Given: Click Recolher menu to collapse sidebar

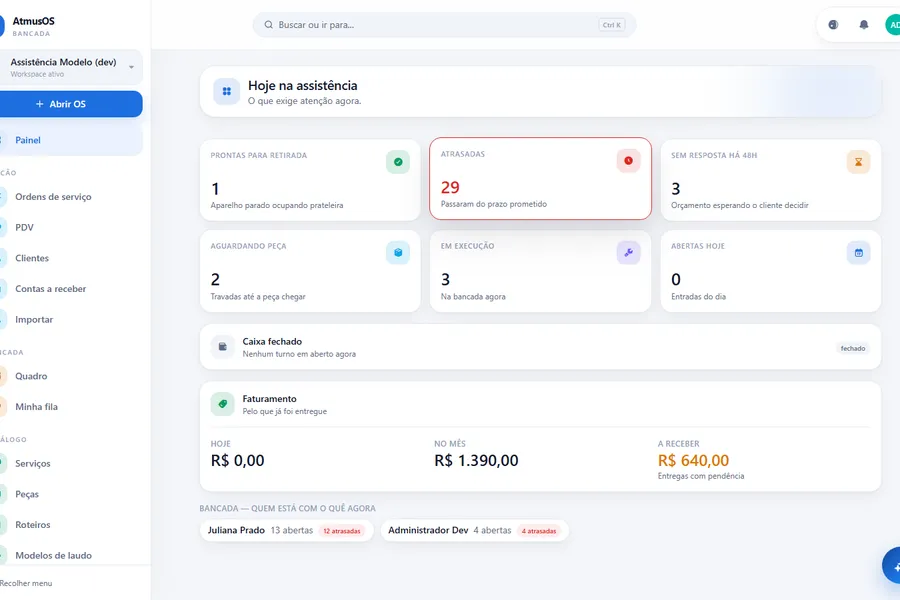Looking at the screenshot, I should (26, 583).
